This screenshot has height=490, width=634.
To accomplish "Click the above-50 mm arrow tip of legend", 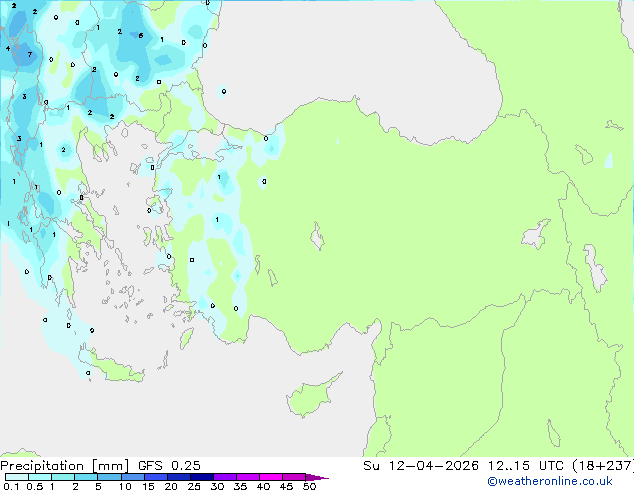I will (317, 477).
